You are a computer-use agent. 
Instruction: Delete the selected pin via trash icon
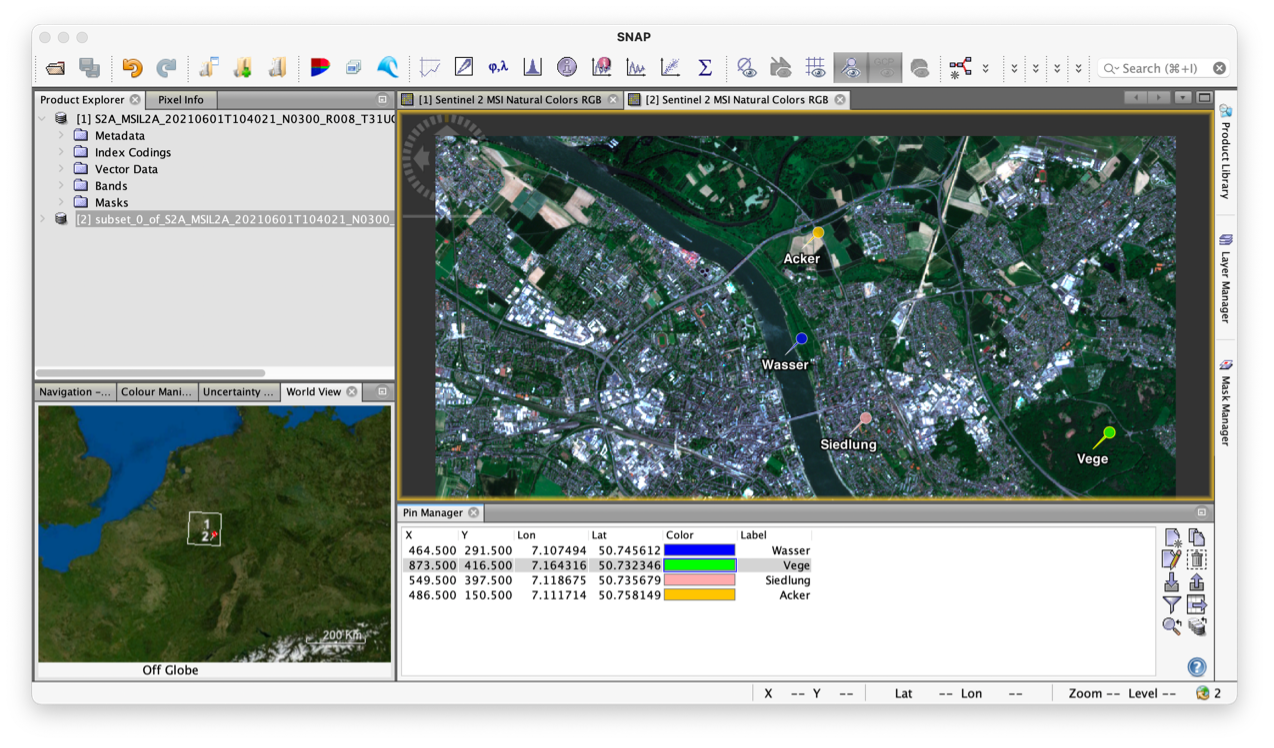(x=1197, y=559)
